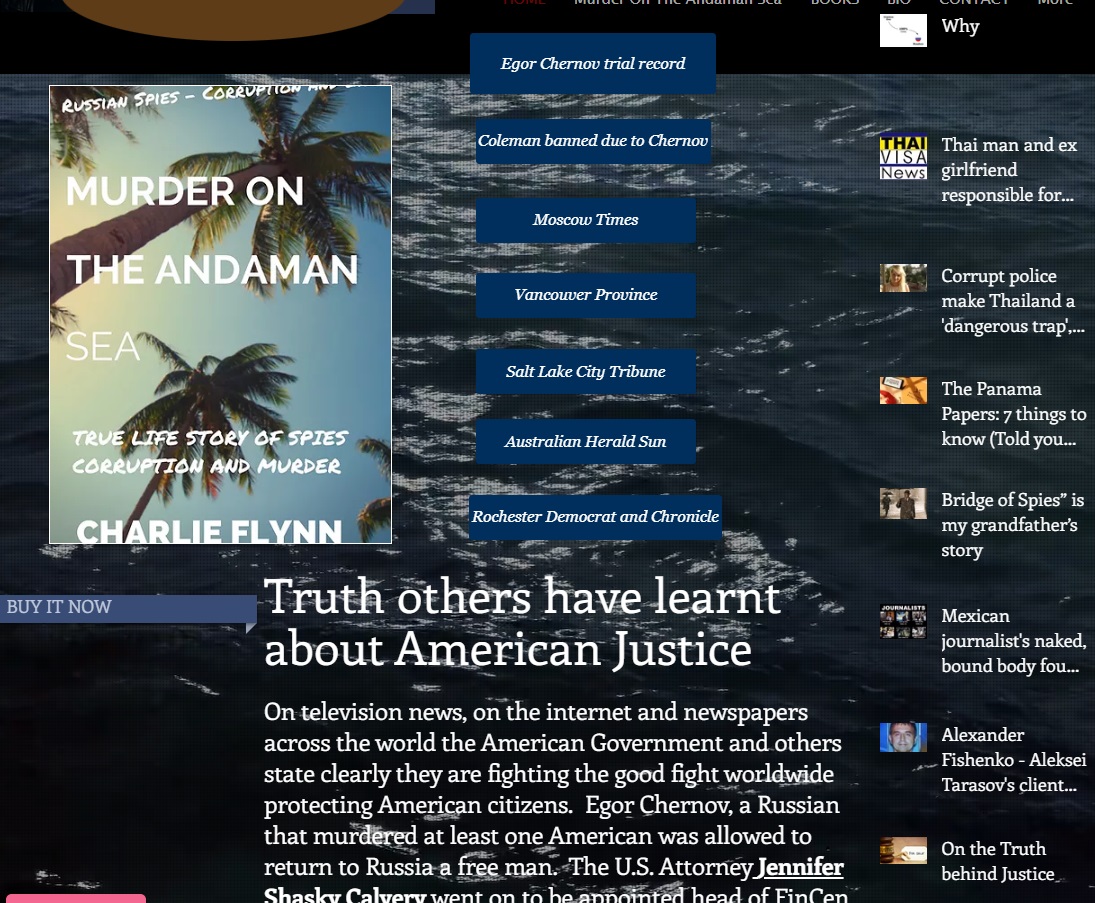The image size is (1095, 903).
Task: Open Corrupt police make Thailand post thumbnail
Action: point(903,278)
